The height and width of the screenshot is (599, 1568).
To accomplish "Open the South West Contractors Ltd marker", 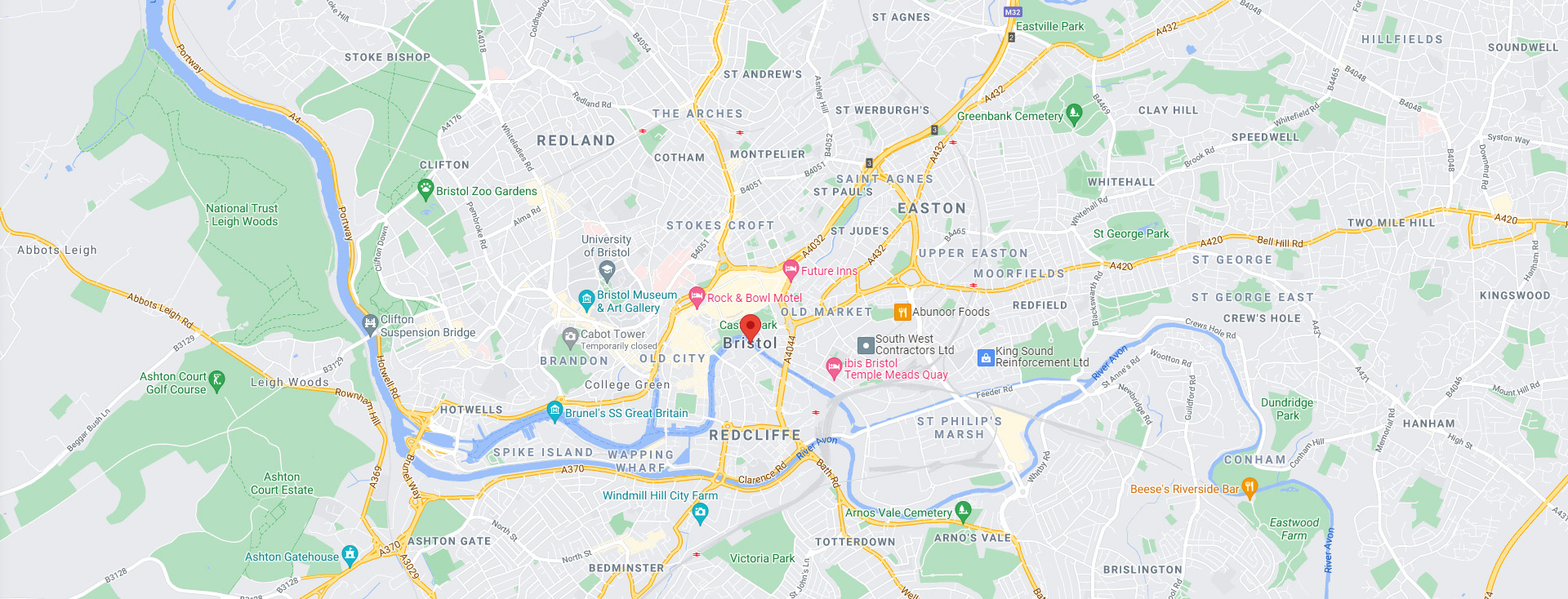I will (866, 345).
